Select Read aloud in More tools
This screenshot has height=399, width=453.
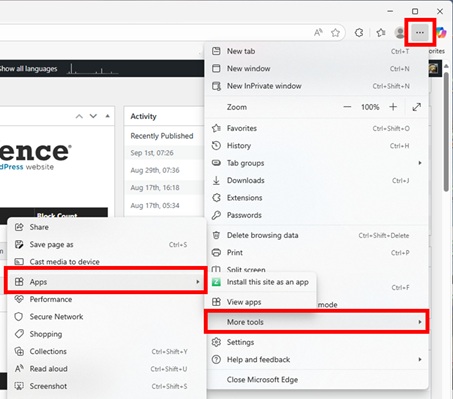coord(106,368)
